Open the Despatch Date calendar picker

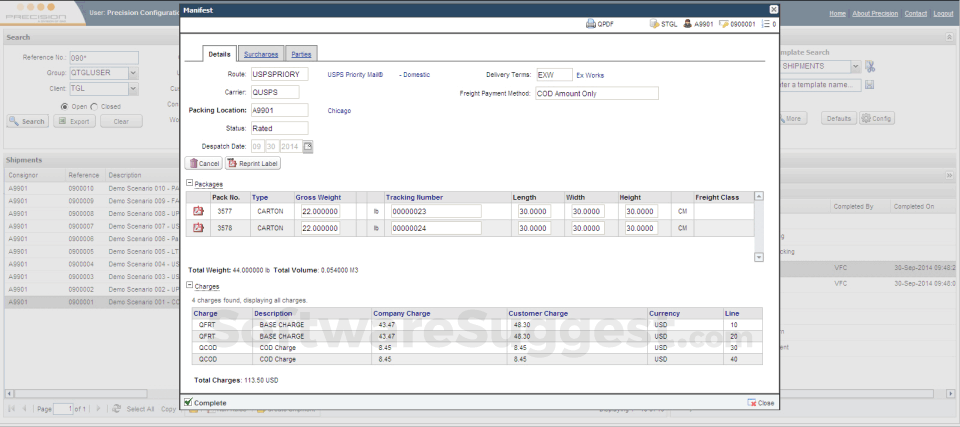(308, 146)
